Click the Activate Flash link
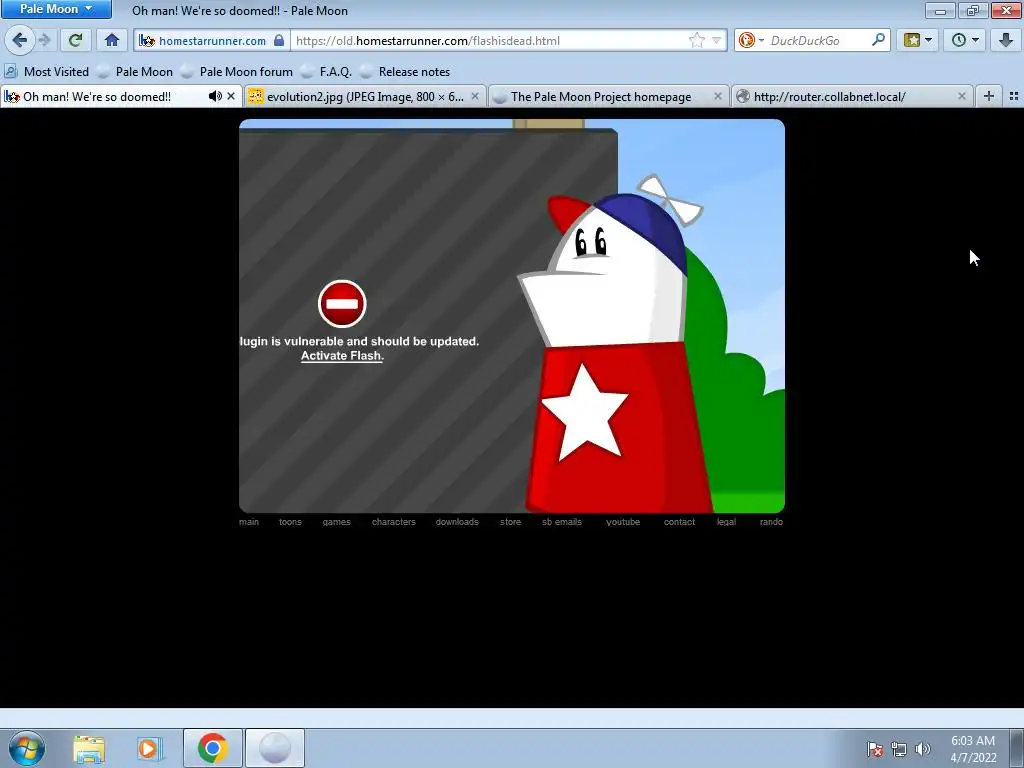 click(342, 356)
